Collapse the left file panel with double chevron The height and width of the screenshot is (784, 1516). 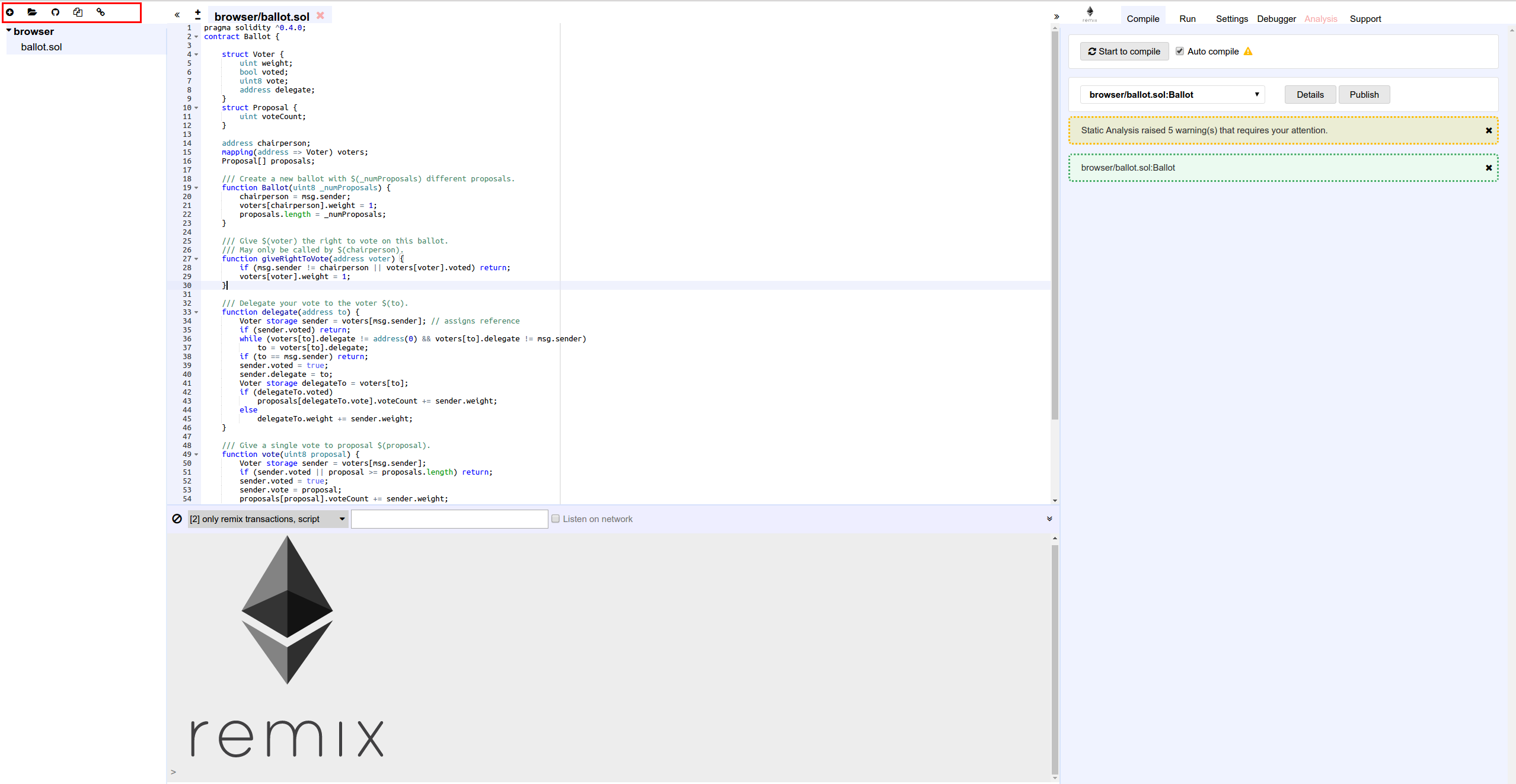177,15
